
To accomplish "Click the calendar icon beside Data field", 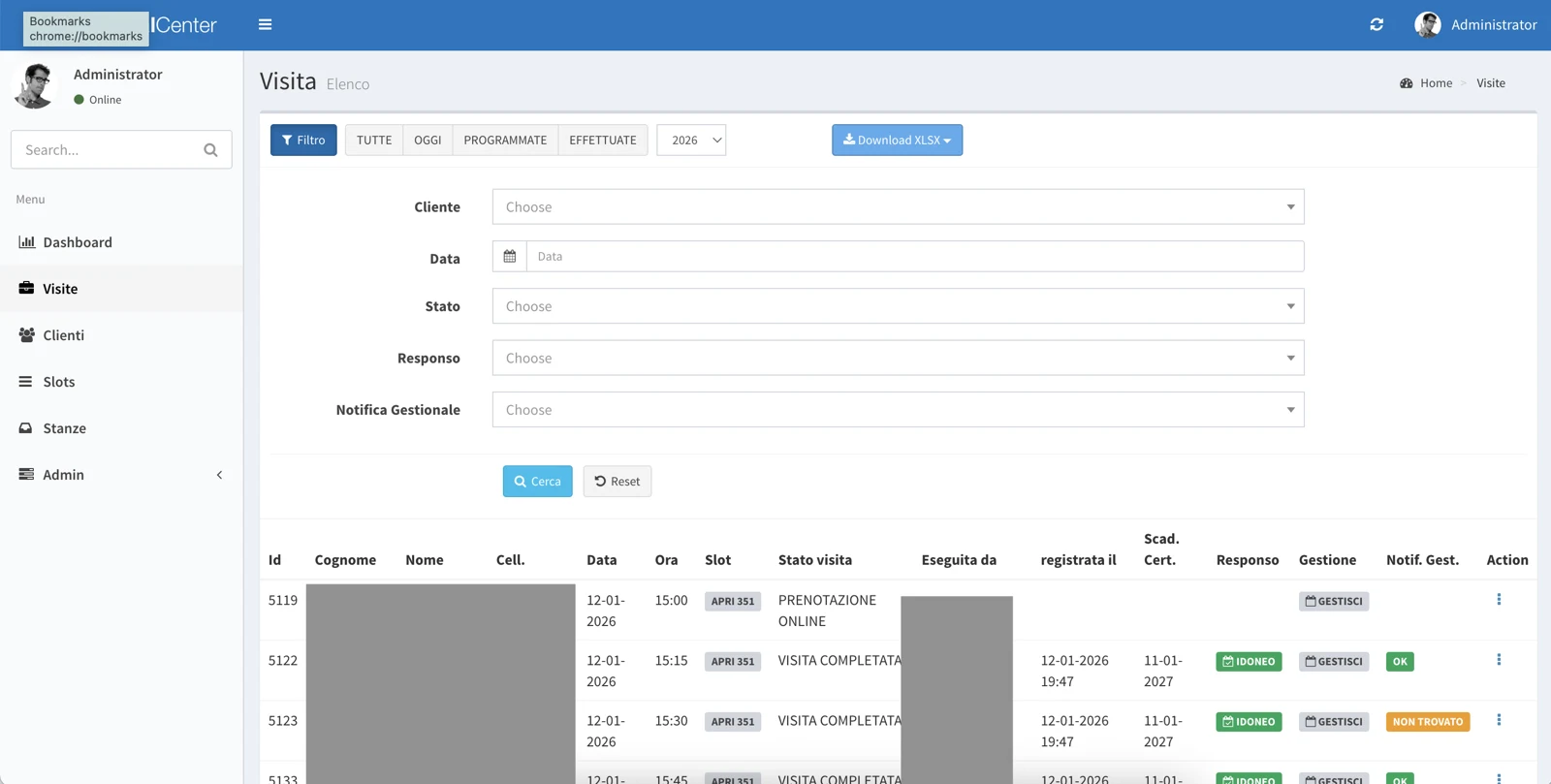I will (x=510, y=257).
